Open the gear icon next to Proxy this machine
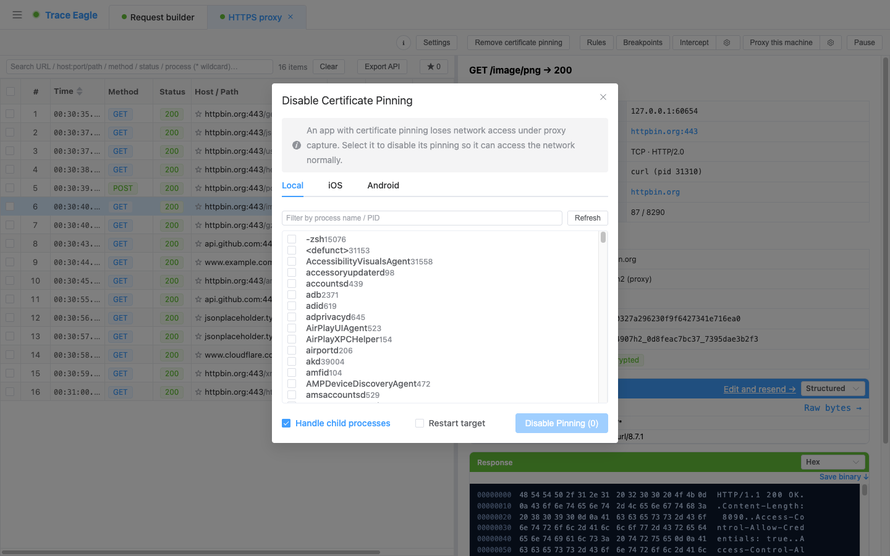Screen dimensions: 890x556 [830, 43]
